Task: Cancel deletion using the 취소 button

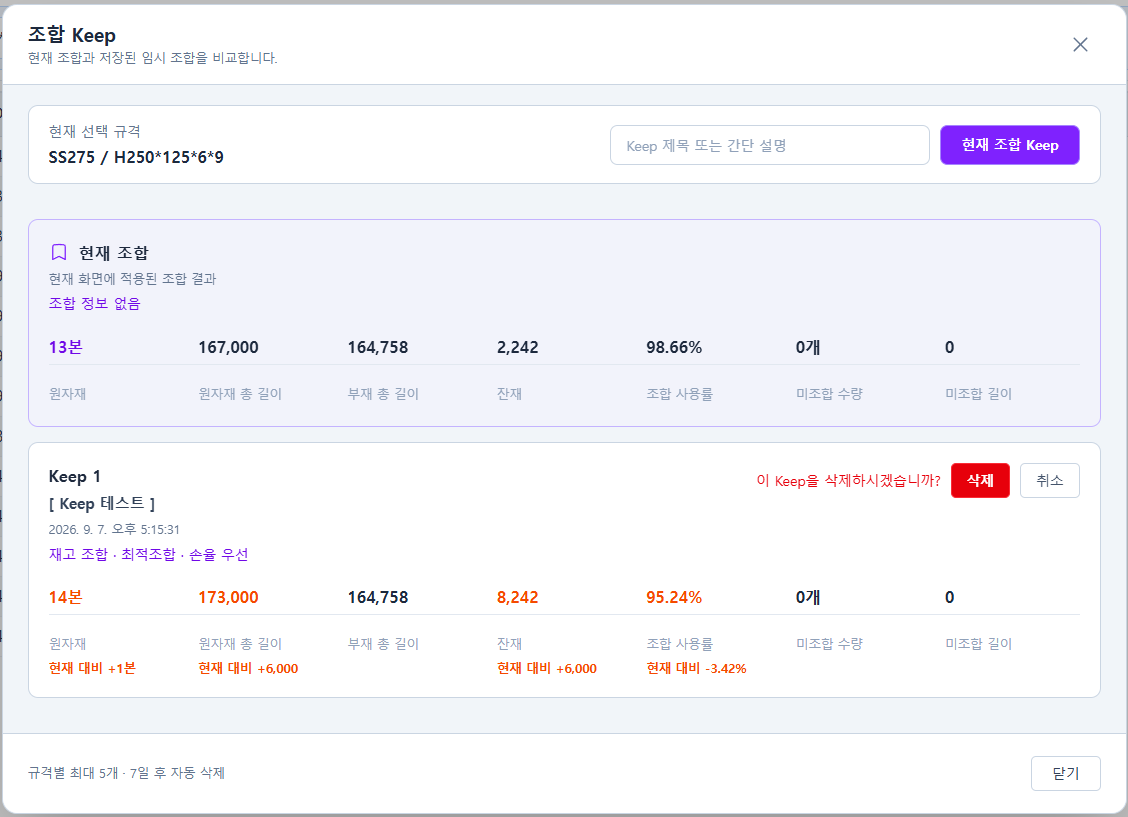Action: pyautogui.click(x=1050, y=480)
